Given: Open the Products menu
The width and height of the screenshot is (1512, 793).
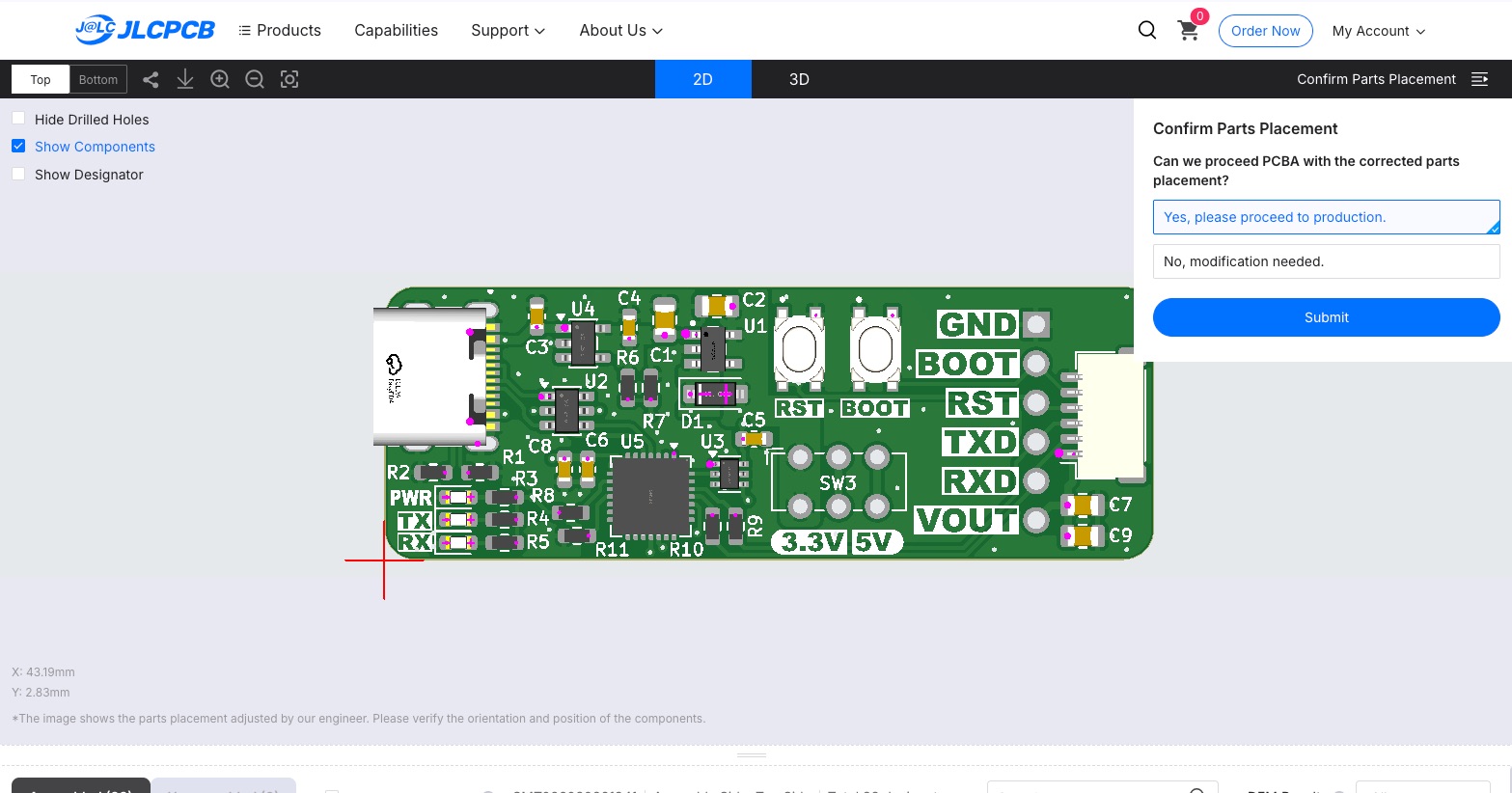Looking at the screenshot, I should [x=280, y=30].
